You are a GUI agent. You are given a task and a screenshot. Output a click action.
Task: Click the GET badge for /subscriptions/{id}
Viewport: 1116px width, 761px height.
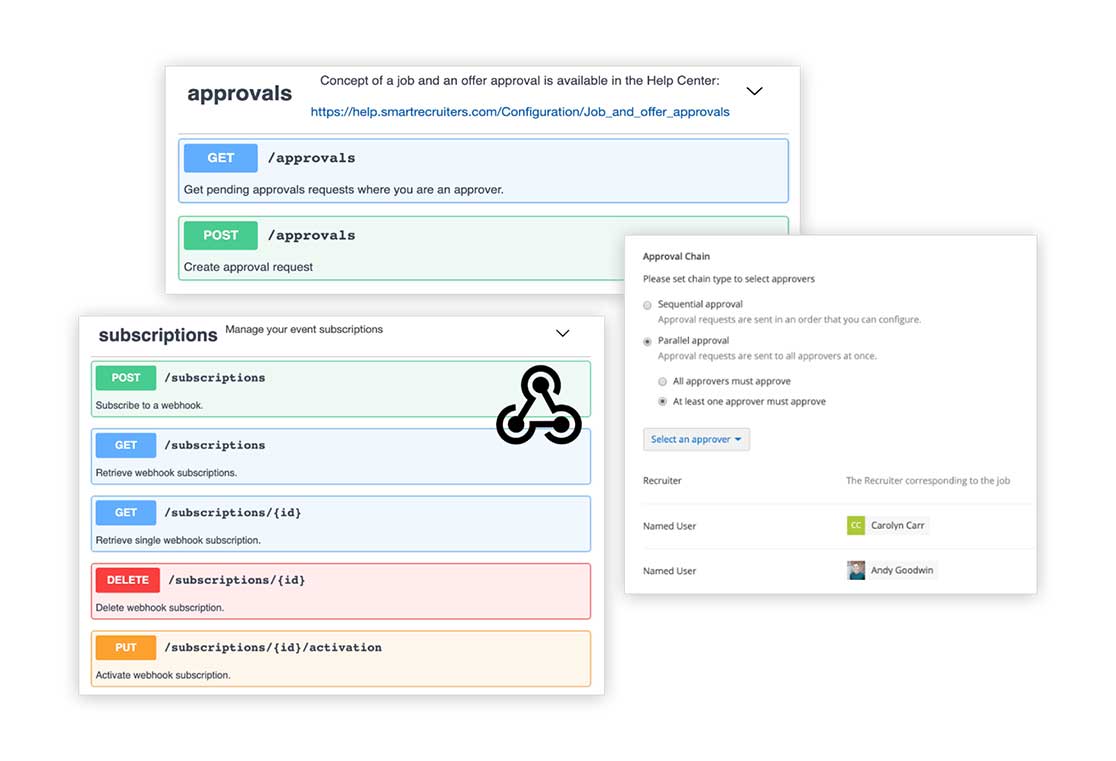pyautogui.click(x=126, y=513)
